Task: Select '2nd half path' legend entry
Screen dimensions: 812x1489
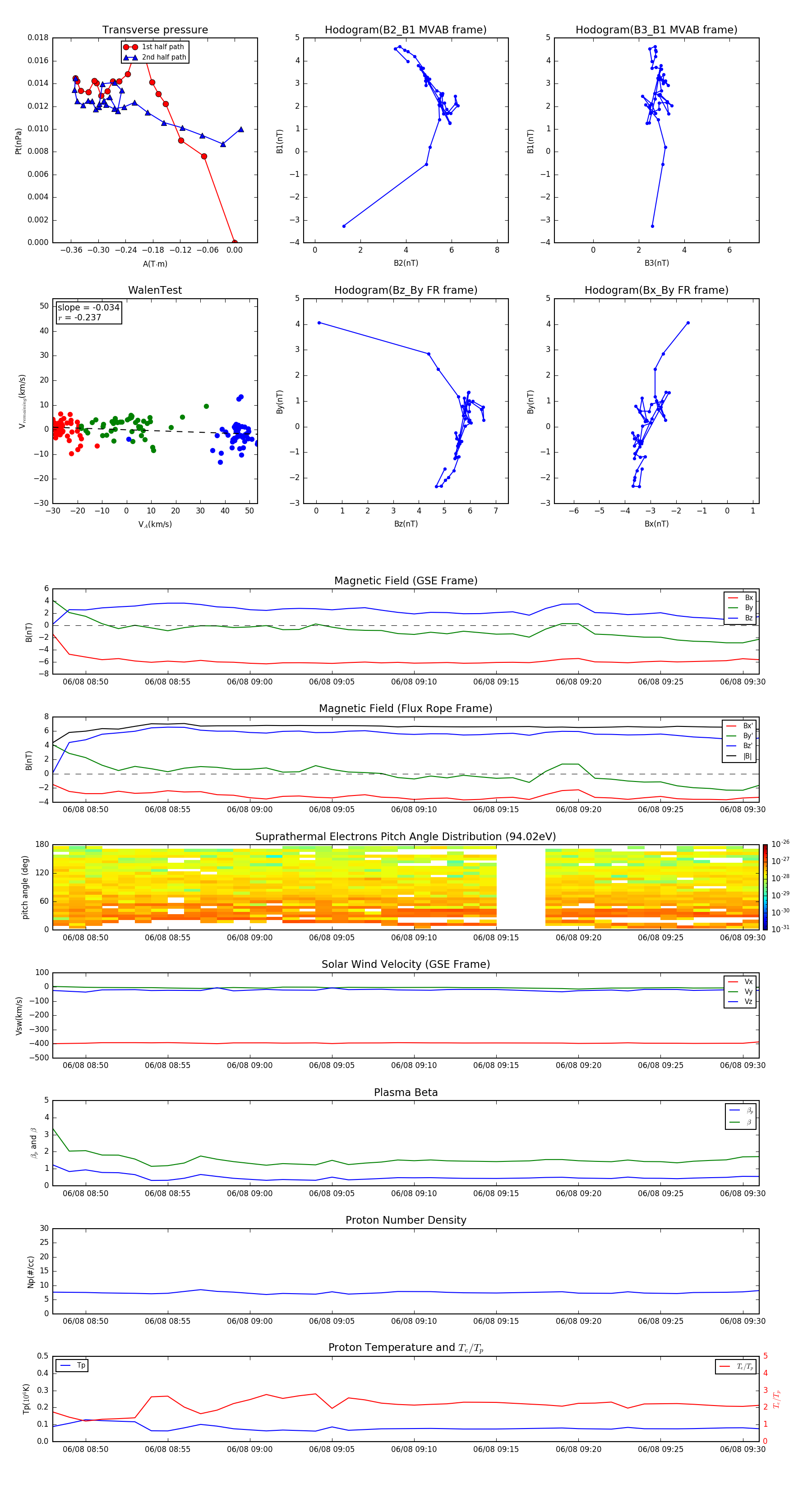Action: pos(156,57)
